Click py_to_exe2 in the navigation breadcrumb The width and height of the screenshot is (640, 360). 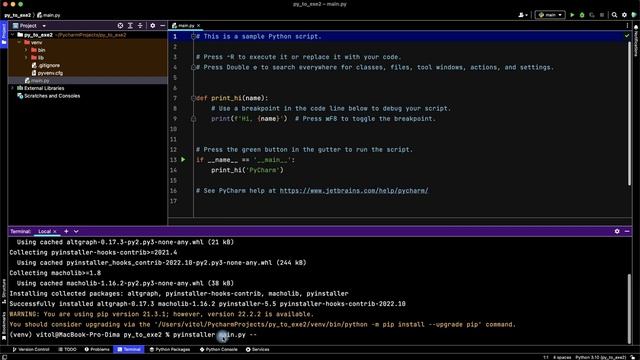18,15
